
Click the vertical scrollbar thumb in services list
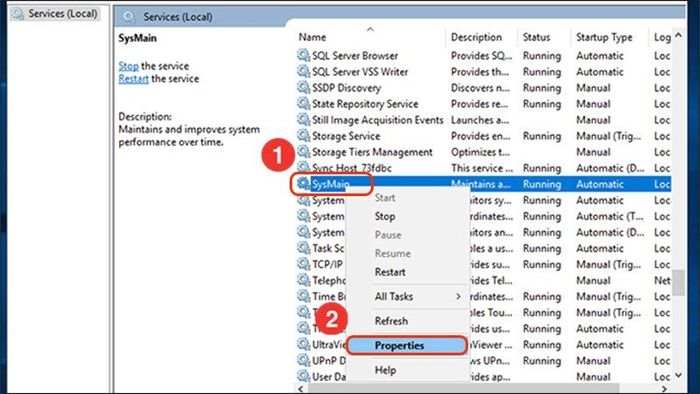[679, 282]
